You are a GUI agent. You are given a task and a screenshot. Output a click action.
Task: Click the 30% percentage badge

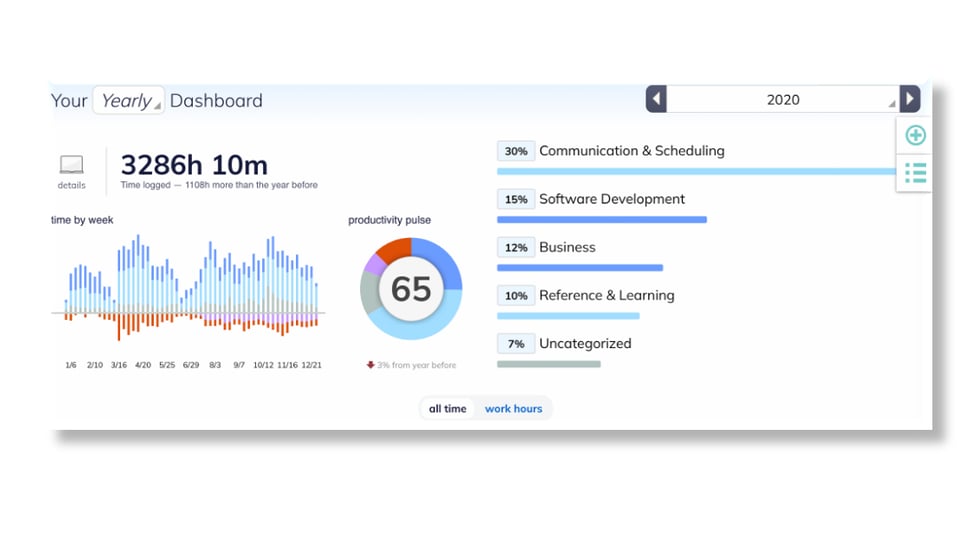[516, 151]
